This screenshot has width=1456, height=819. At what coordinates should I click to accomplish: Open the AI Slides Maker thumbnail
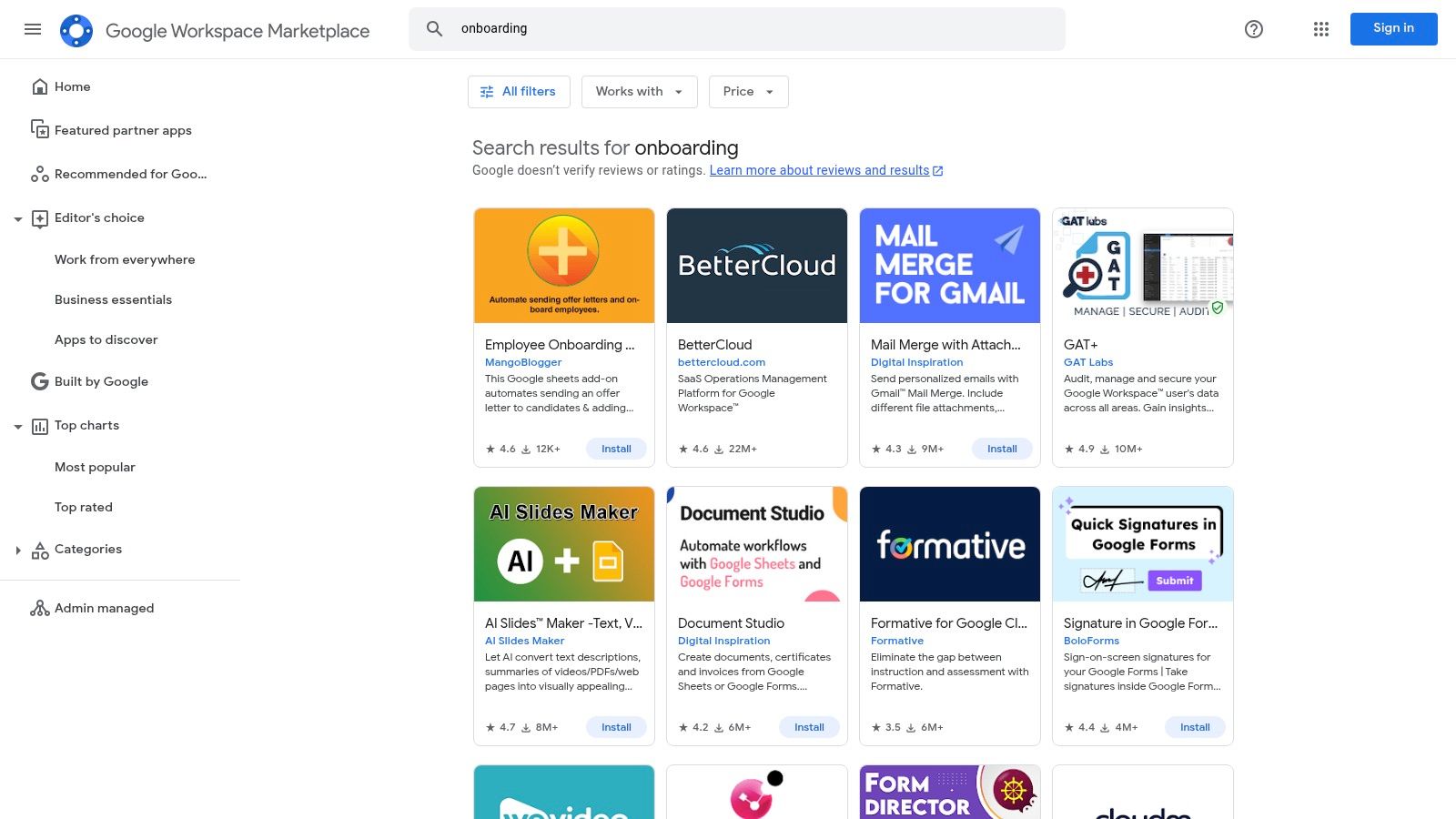[564, 544]
